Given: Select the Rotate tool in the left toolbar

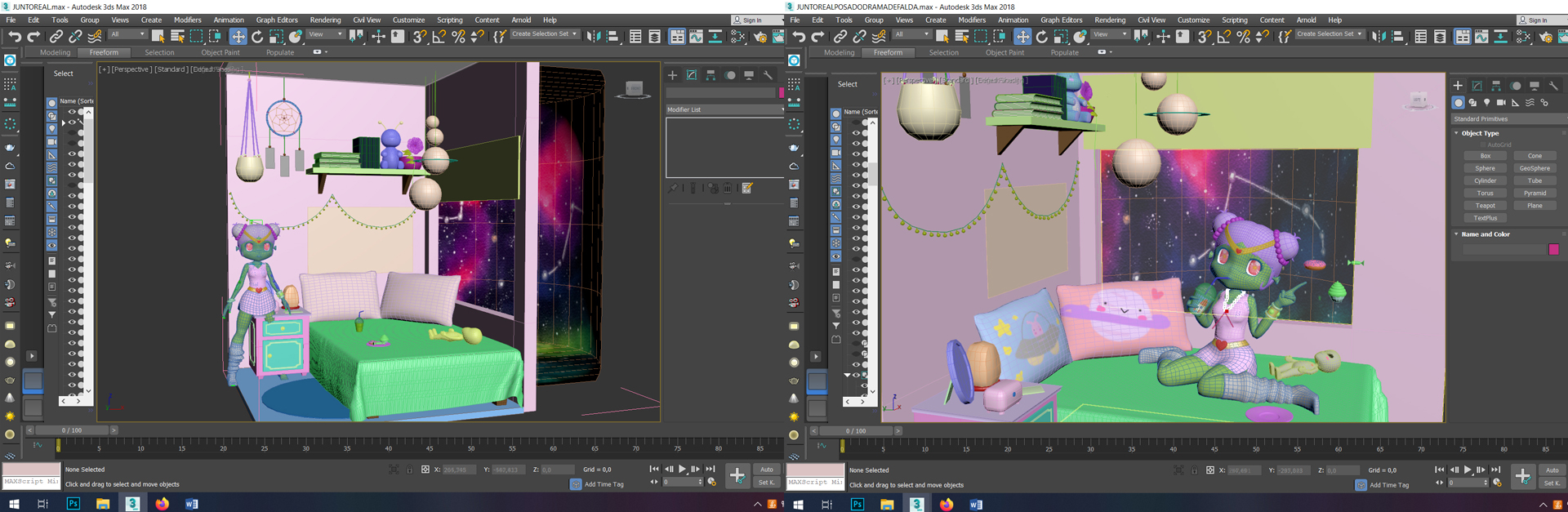Looking at the screenshot, I should click(x=257, y=36).
